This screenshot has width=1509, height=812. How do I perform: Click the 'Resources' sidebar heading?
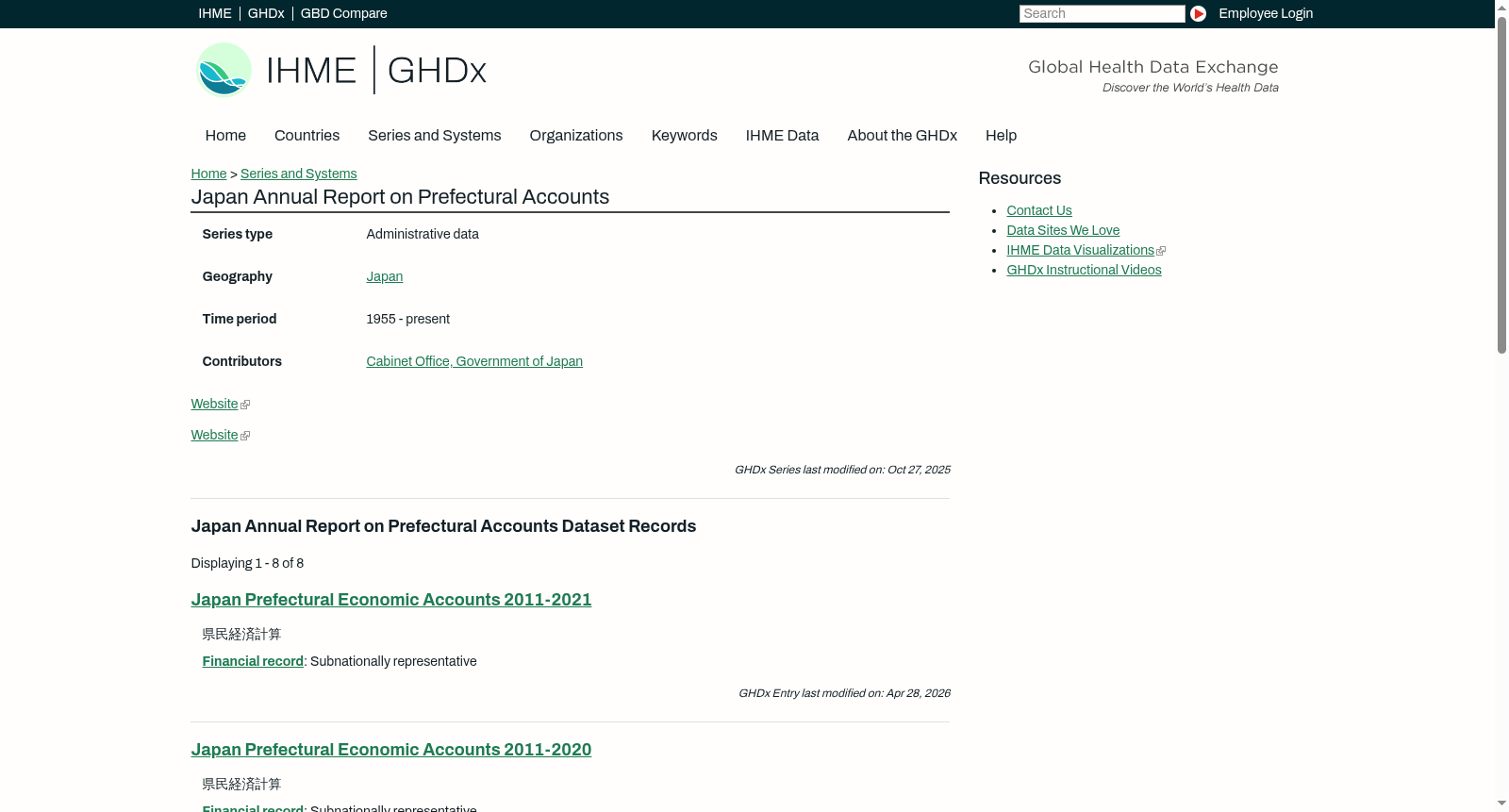pyautogui.click(x=1020, y=178)
